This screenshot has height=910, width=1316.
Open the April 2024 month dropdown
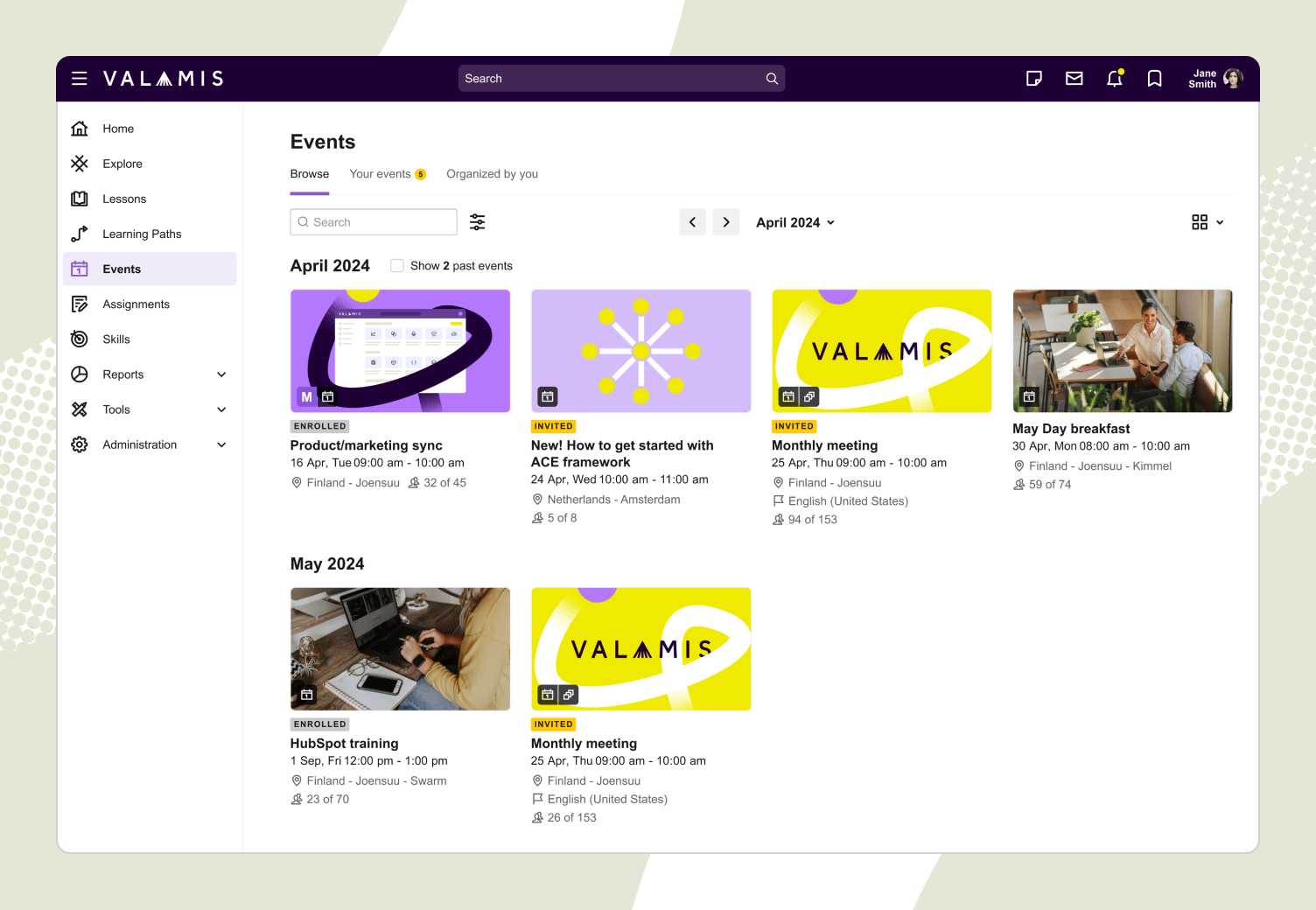795,222
